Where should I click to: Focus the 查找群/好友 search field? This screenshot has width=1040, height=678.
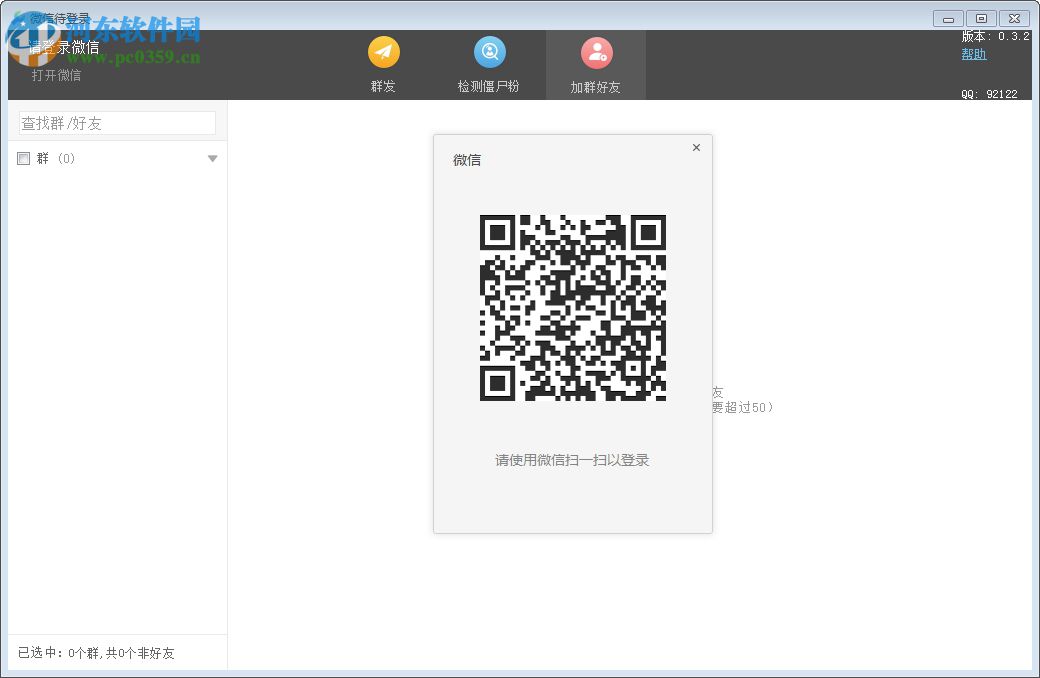tap(117, 123)
